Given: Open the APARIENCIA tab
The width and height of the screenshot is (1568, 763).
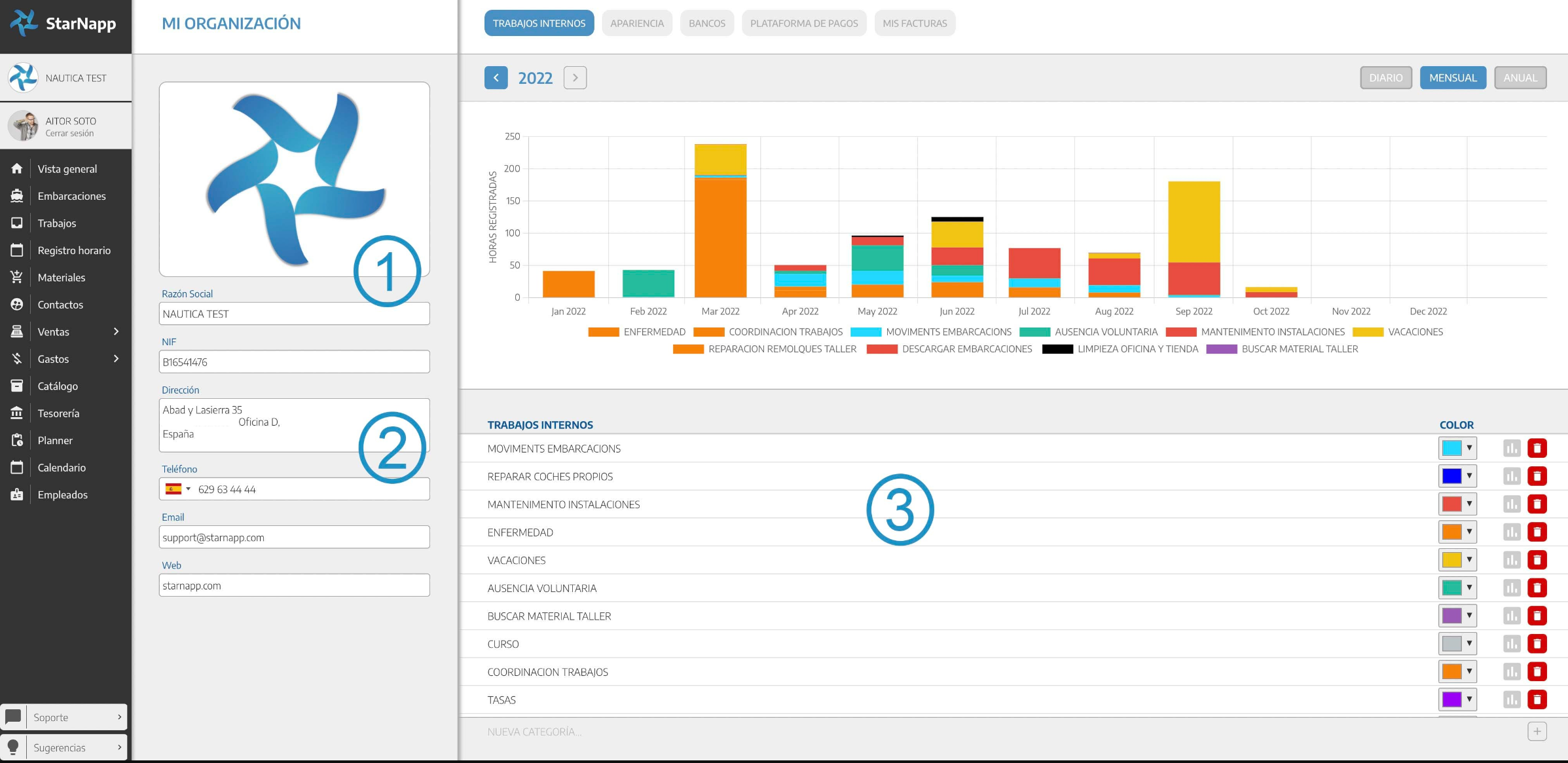Looking at the screenshot, I should 636,24.
